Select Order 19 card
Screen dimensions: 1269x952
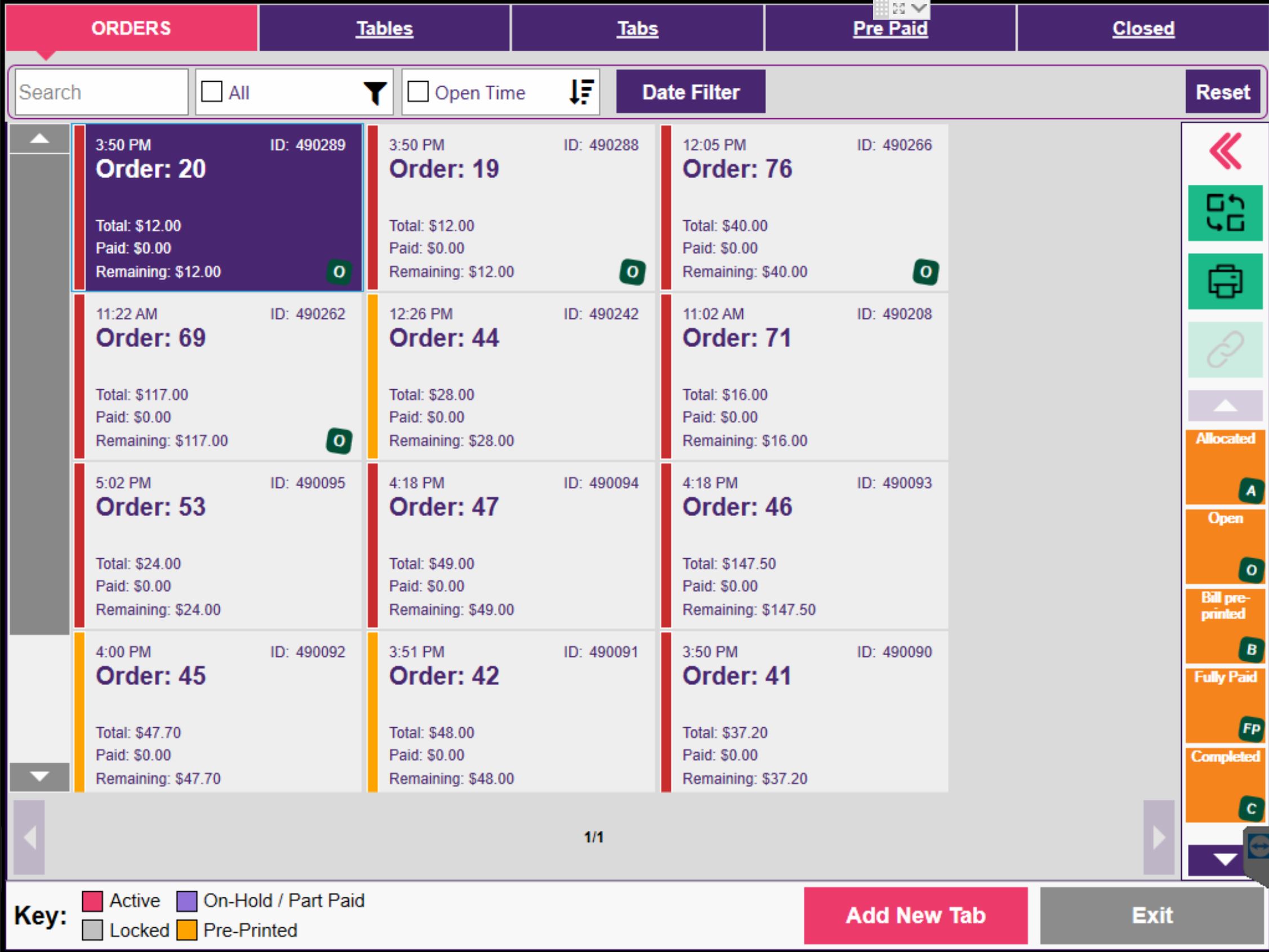point(511,208)
